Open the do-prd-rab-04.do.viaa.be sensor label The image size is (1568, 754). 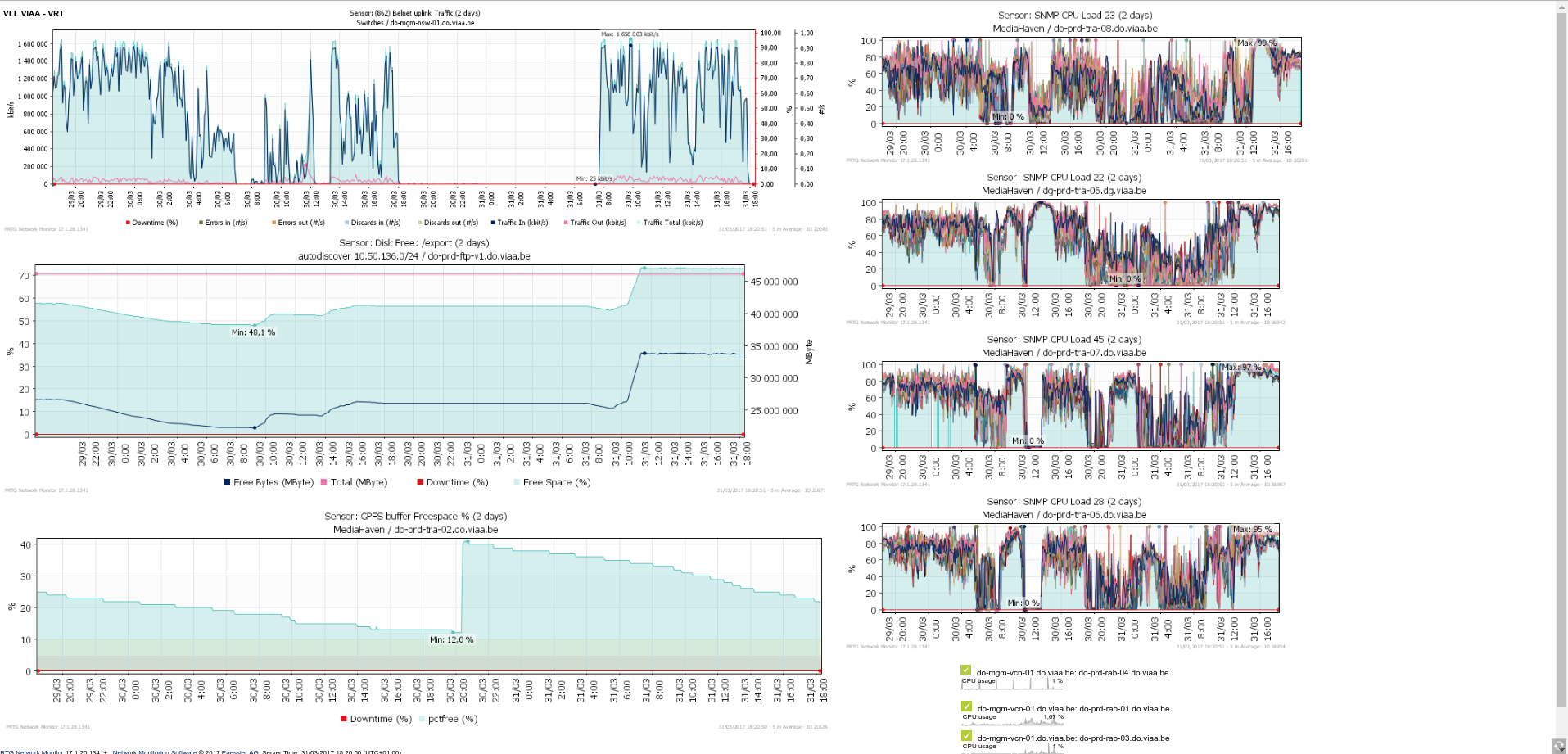[1073, 673]
